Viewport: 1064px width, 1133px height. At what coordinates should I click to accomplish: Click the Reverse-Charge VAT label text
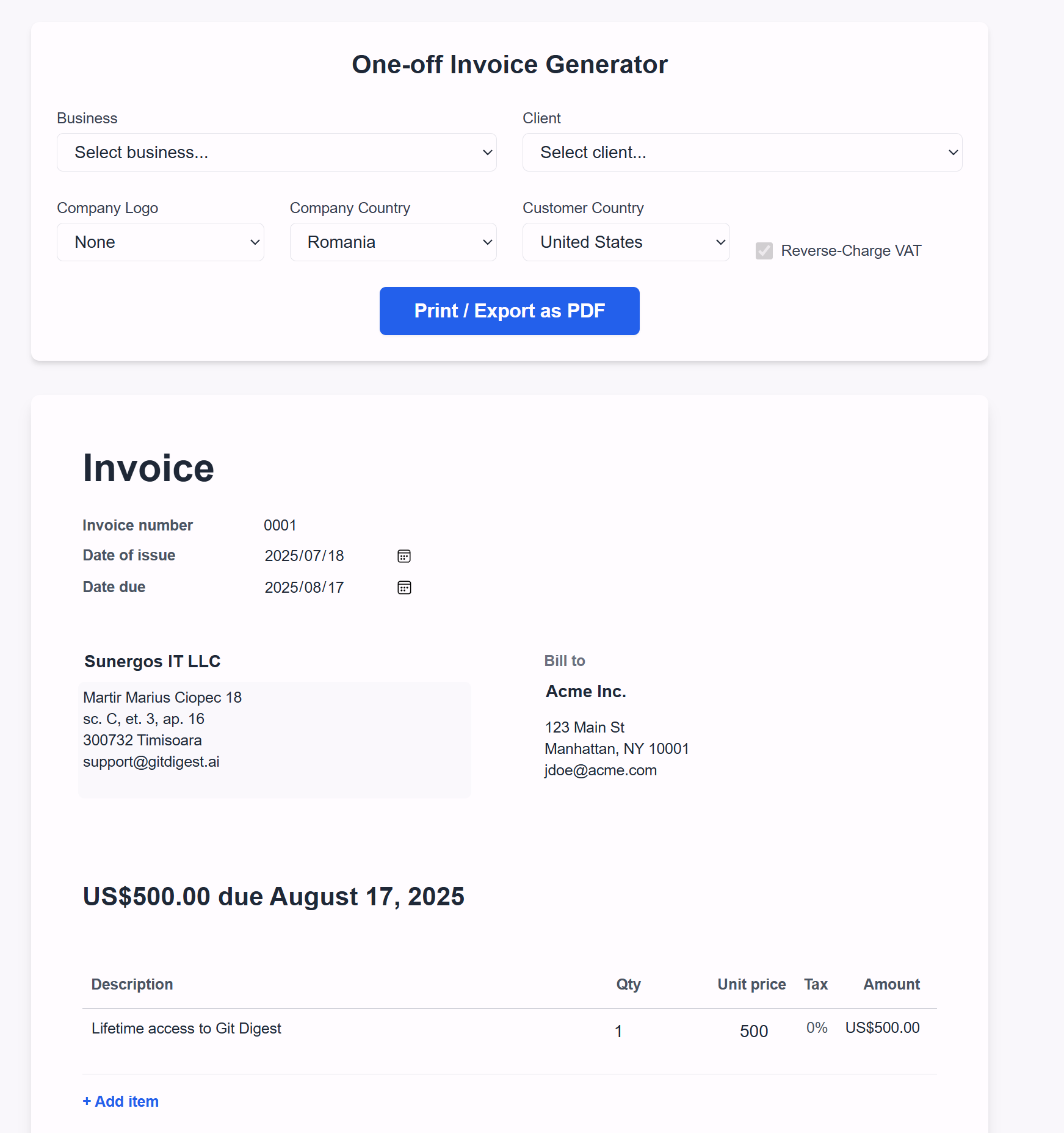(852, 251)
